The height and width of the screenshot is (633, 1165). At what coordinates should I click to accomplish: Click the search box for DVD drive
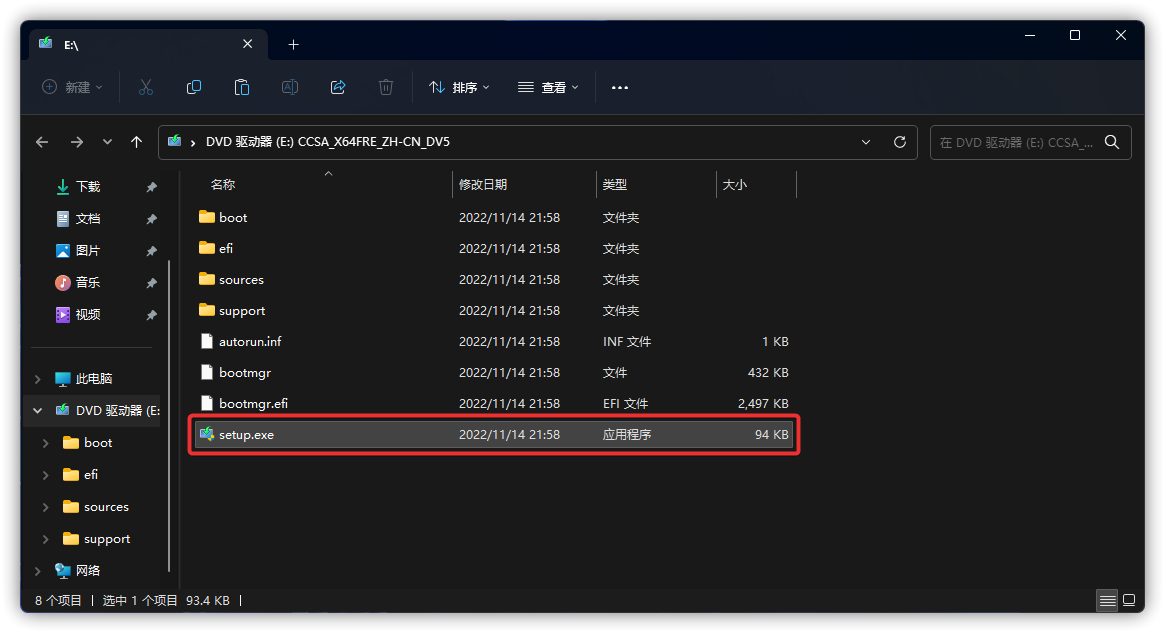tap(1016, 142)
